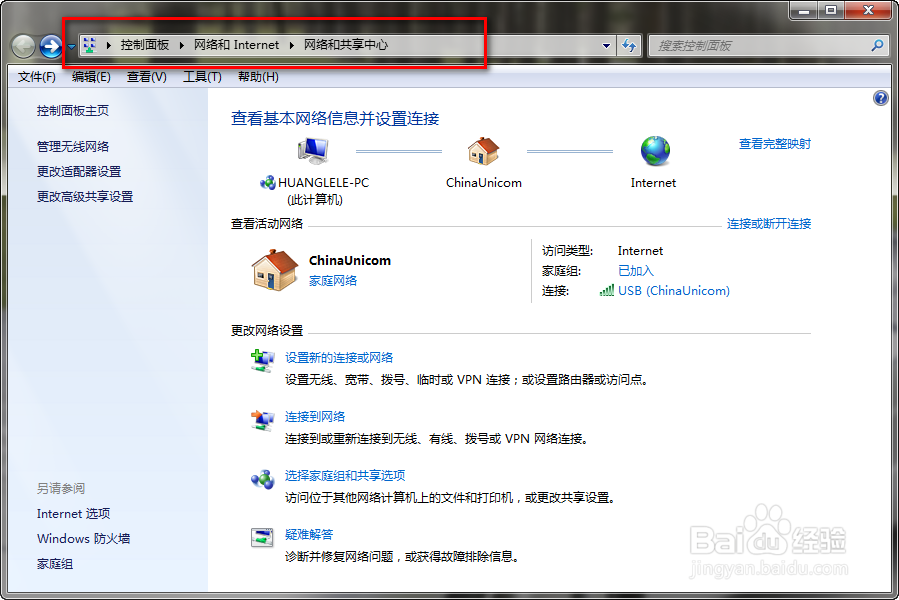Open the 帮助(H) menu
899x600 pixels.
tap(259, 77)
